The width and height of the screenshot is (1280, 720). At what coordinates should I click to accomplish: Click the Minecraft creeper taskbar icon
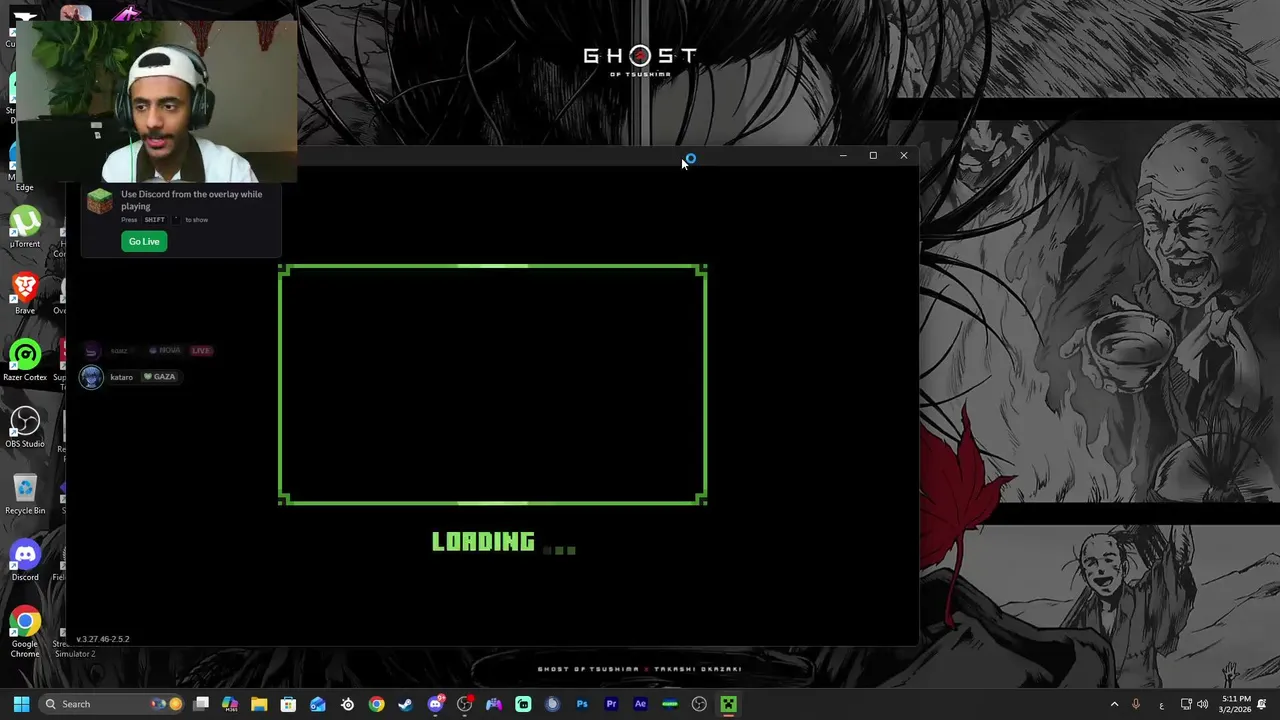tap(729, 704)
